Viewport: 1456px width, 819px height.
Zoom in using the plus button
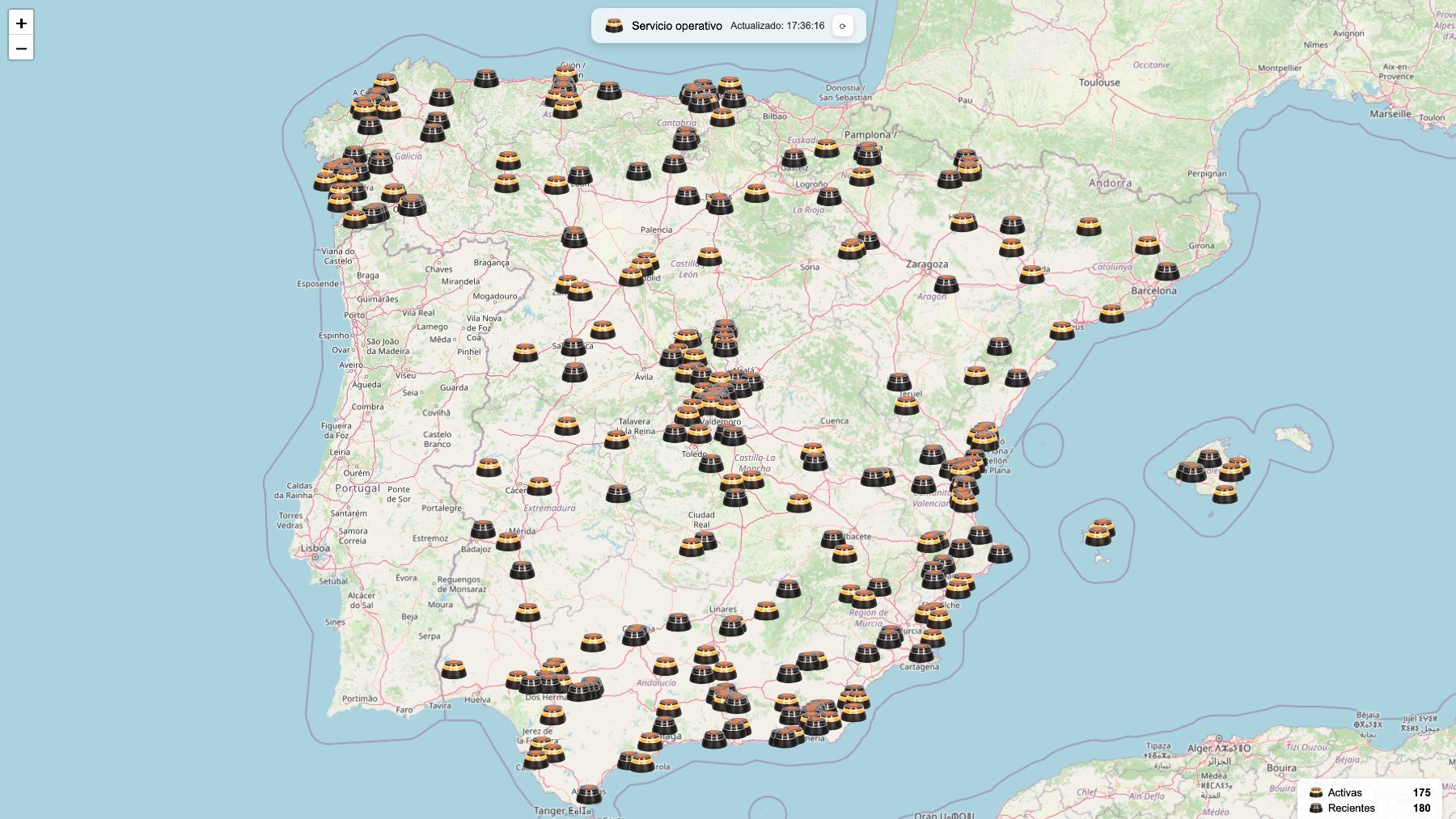(x=21, y=23)
